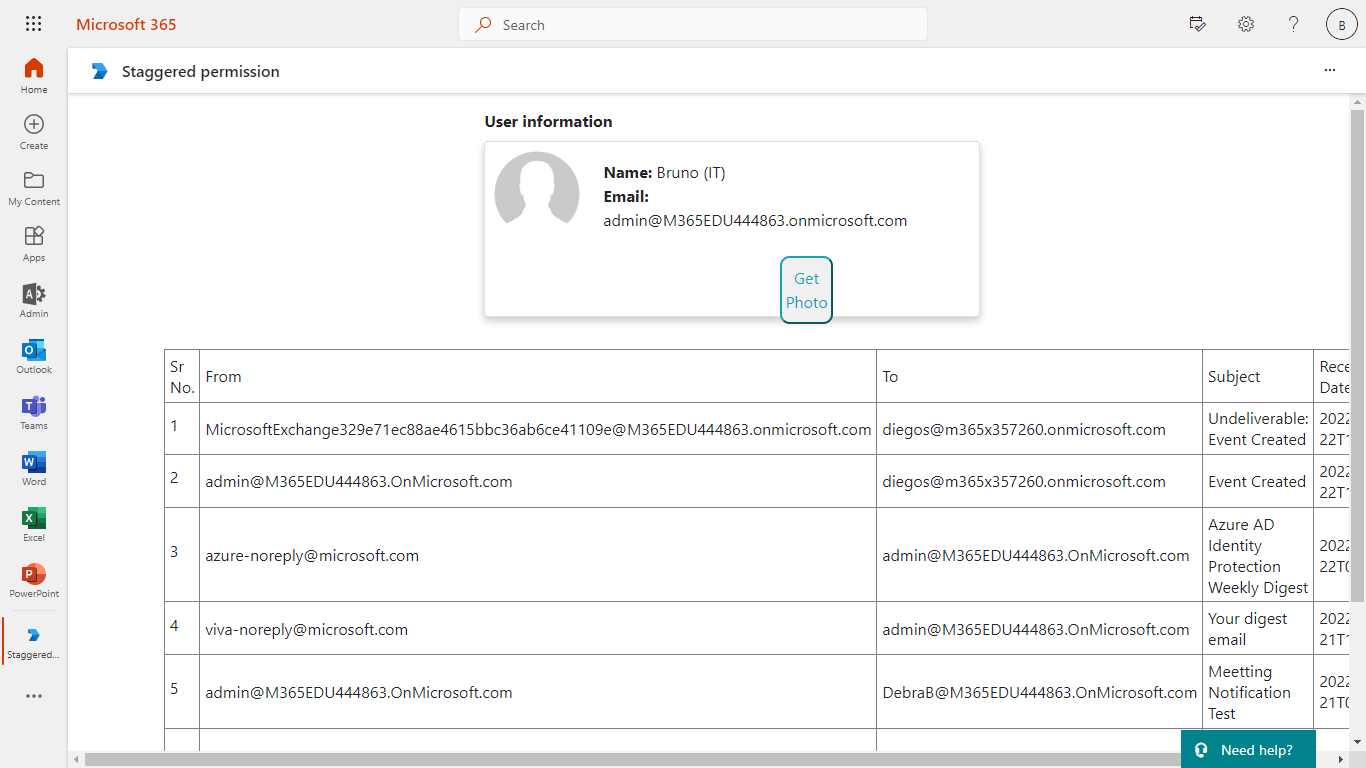Open the Settings gear
Image resolution: width=1366 pixels, height=768 pixels.
[1245, 24]
